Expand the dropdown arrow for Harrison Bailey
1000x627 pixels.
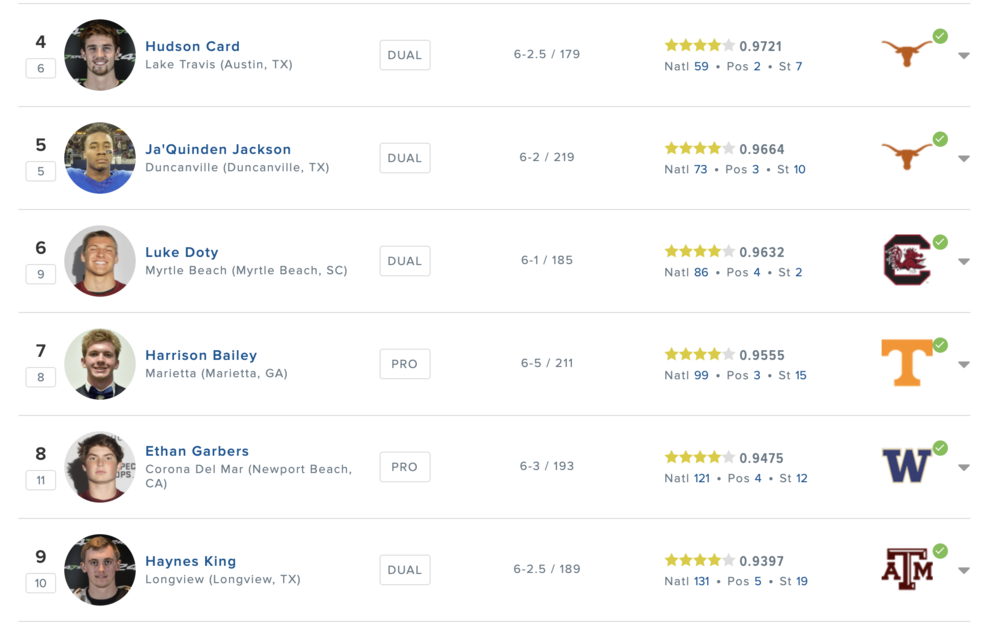[x=964, y=365]
